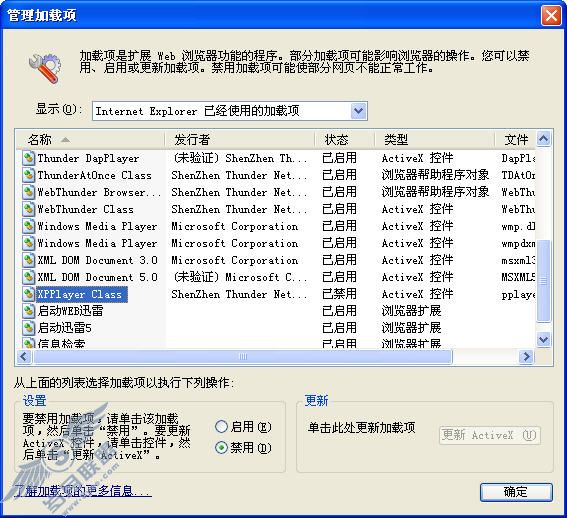Click the wmpdxm Windows Media Player icon
This screenshot has width=567, height=518.
28,243
